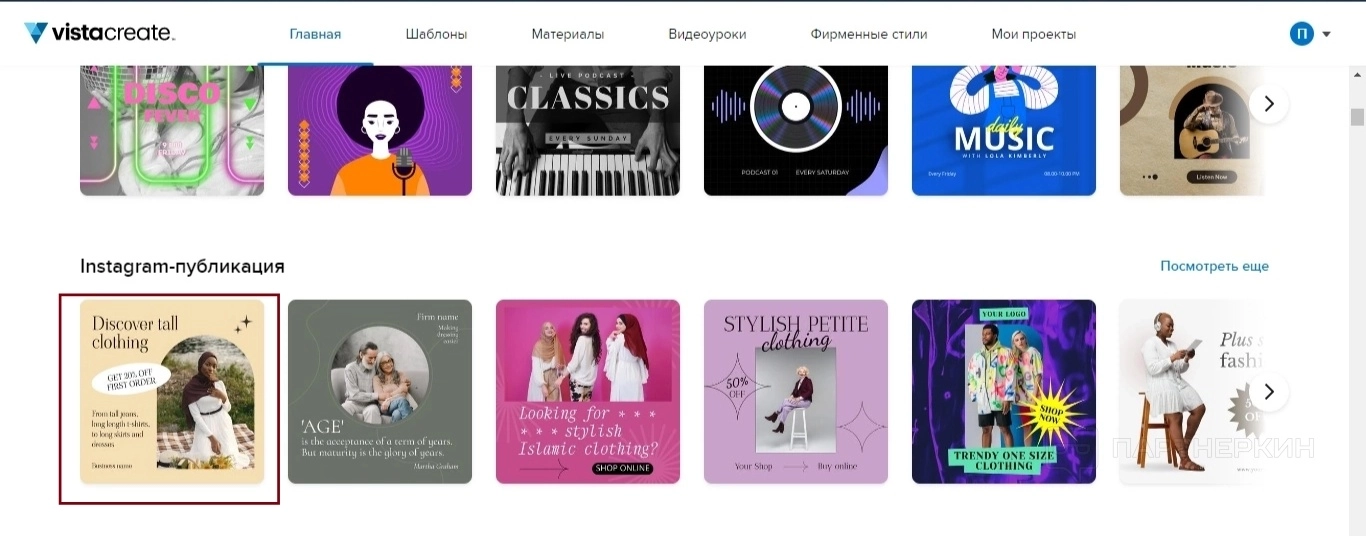This screenshot has width=1366, height=536.
Task: Expand the account dropdown arrow
Action: (x=1326, y=34)
